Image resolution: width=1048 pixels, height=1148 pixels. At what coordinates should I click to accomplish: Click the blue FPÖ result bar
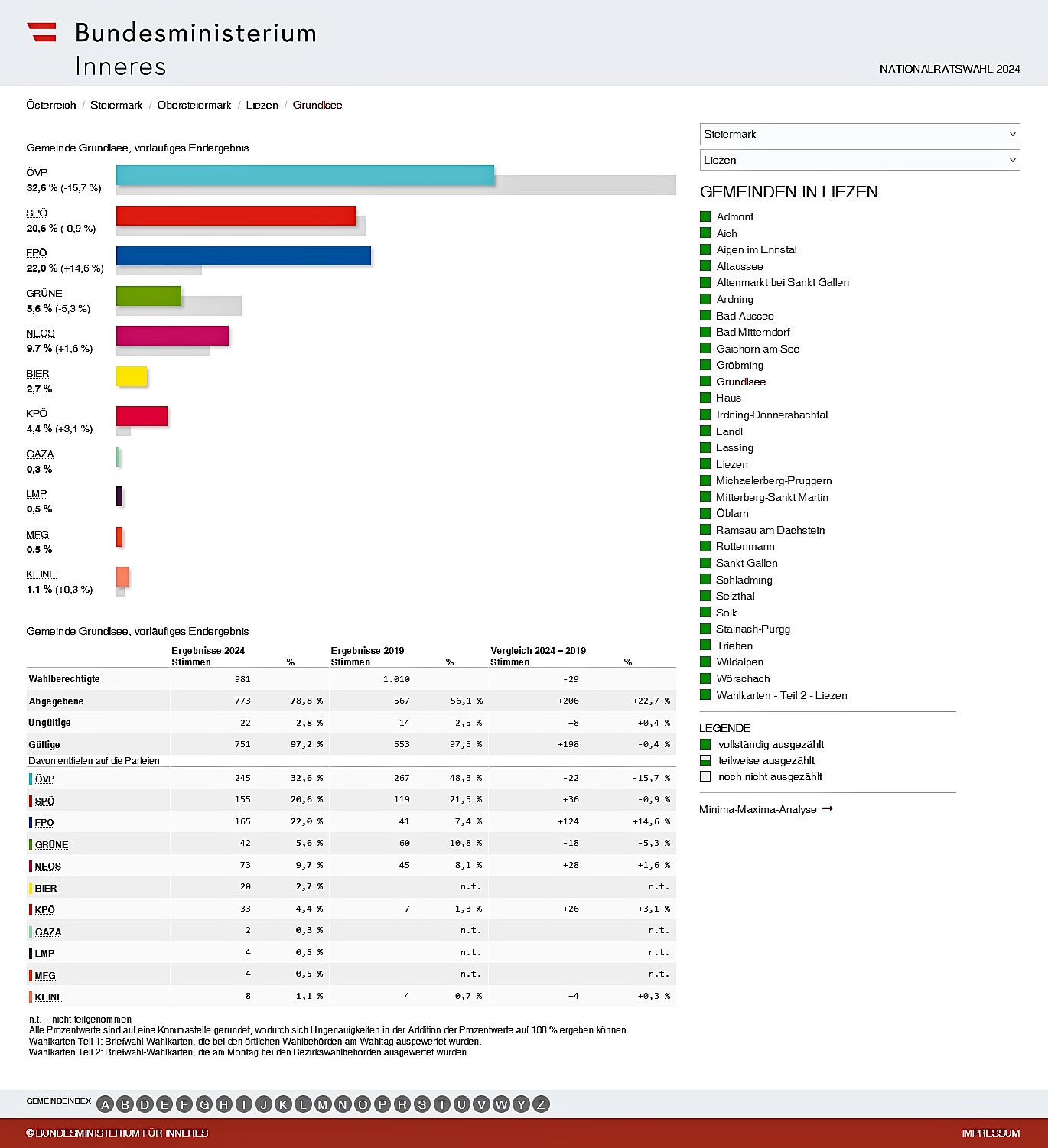(243, 255)
